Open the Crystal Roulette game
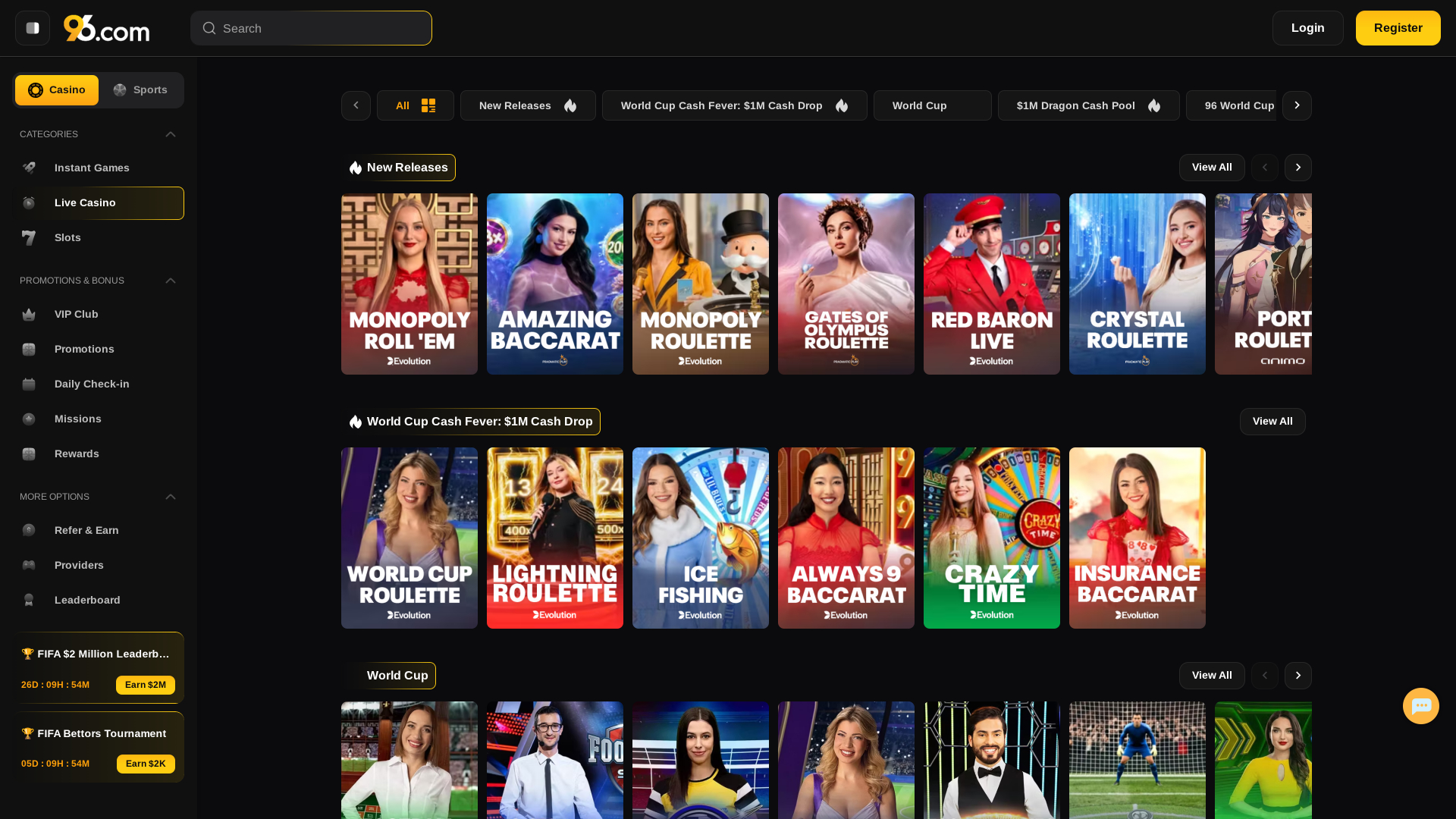 [1137, 284]
